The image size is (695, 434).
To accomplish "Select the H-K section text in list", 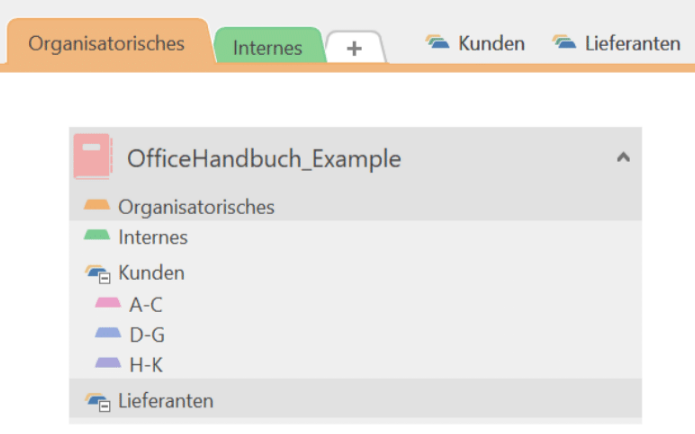I will click(146, 365).
